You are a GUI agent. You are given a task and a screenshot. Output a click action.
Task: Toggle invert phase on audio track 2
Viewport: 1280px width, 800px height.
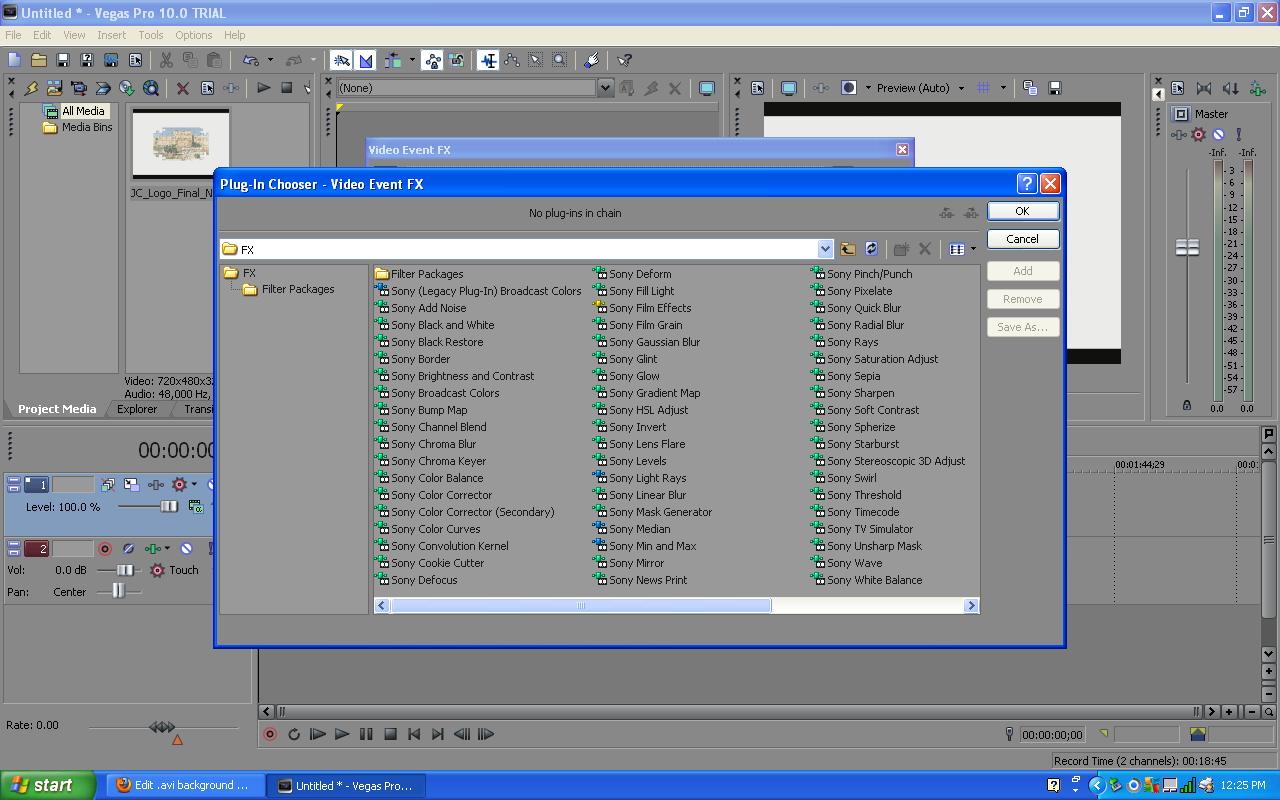128,548
